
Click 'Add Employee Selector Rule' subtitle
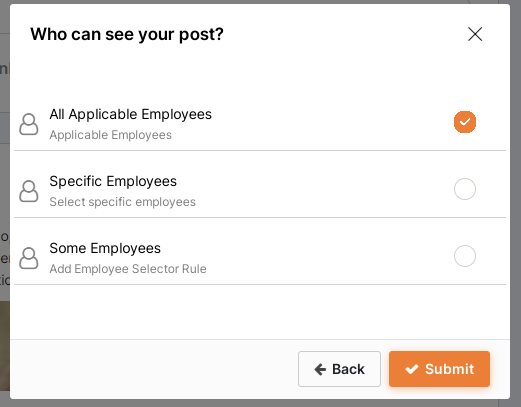[x=128, y=269]
